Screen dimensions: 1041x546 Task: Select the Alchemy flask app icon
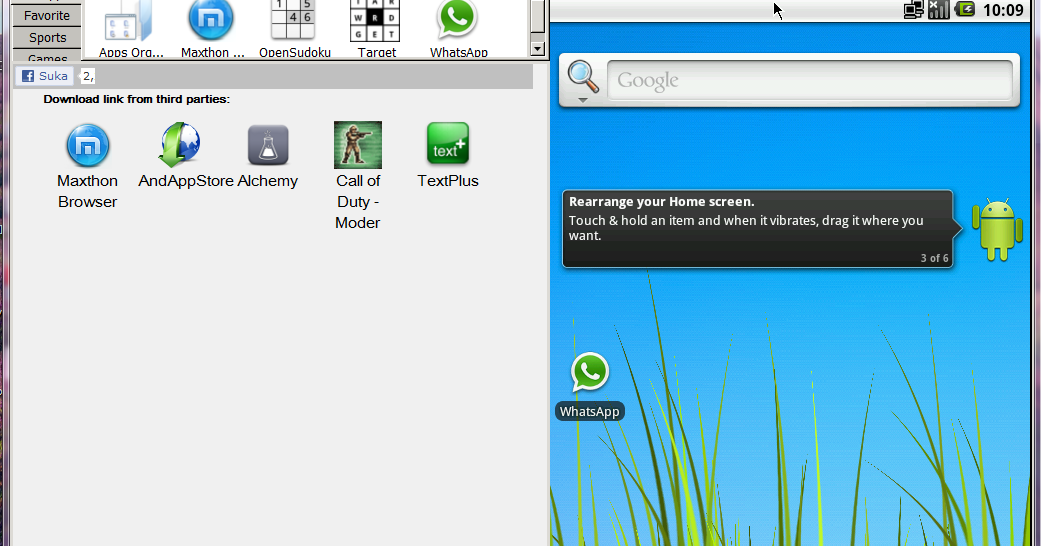point(268,145)
